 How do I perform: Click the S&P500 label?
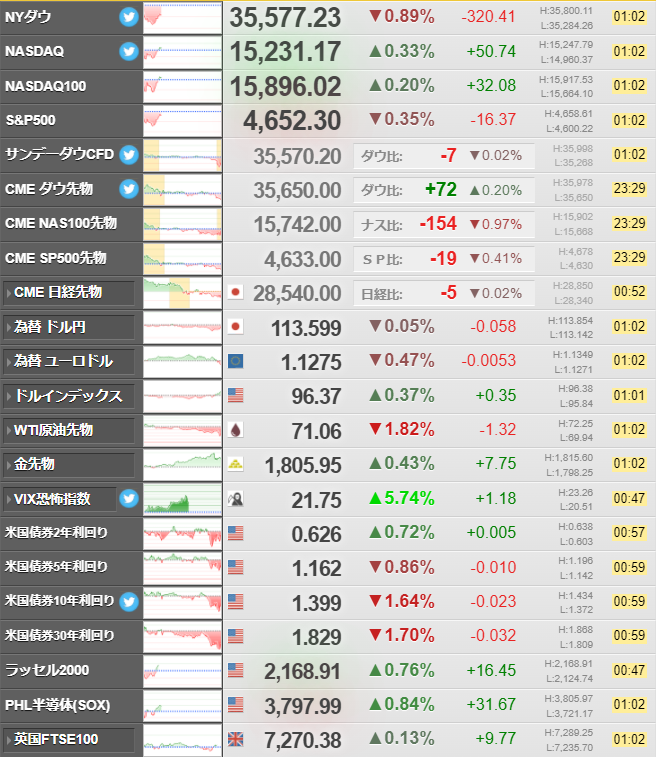[30, 120]
